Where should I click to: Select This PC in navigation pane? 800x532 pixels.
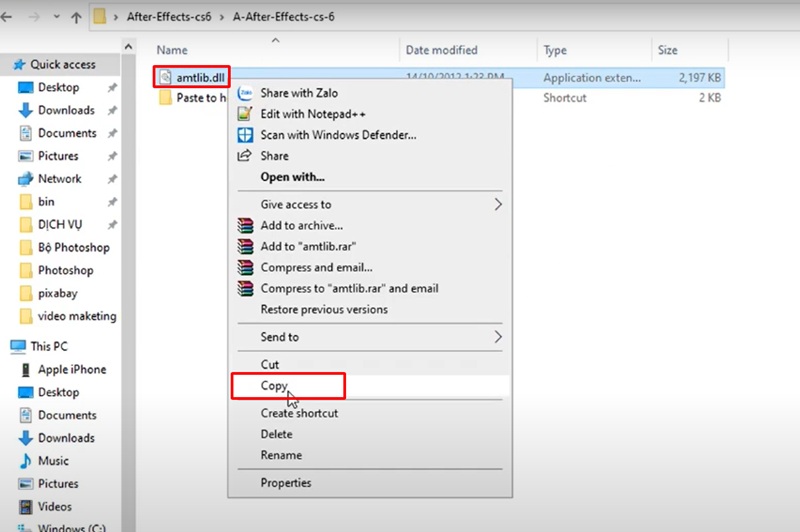click(x=48, y=346)
